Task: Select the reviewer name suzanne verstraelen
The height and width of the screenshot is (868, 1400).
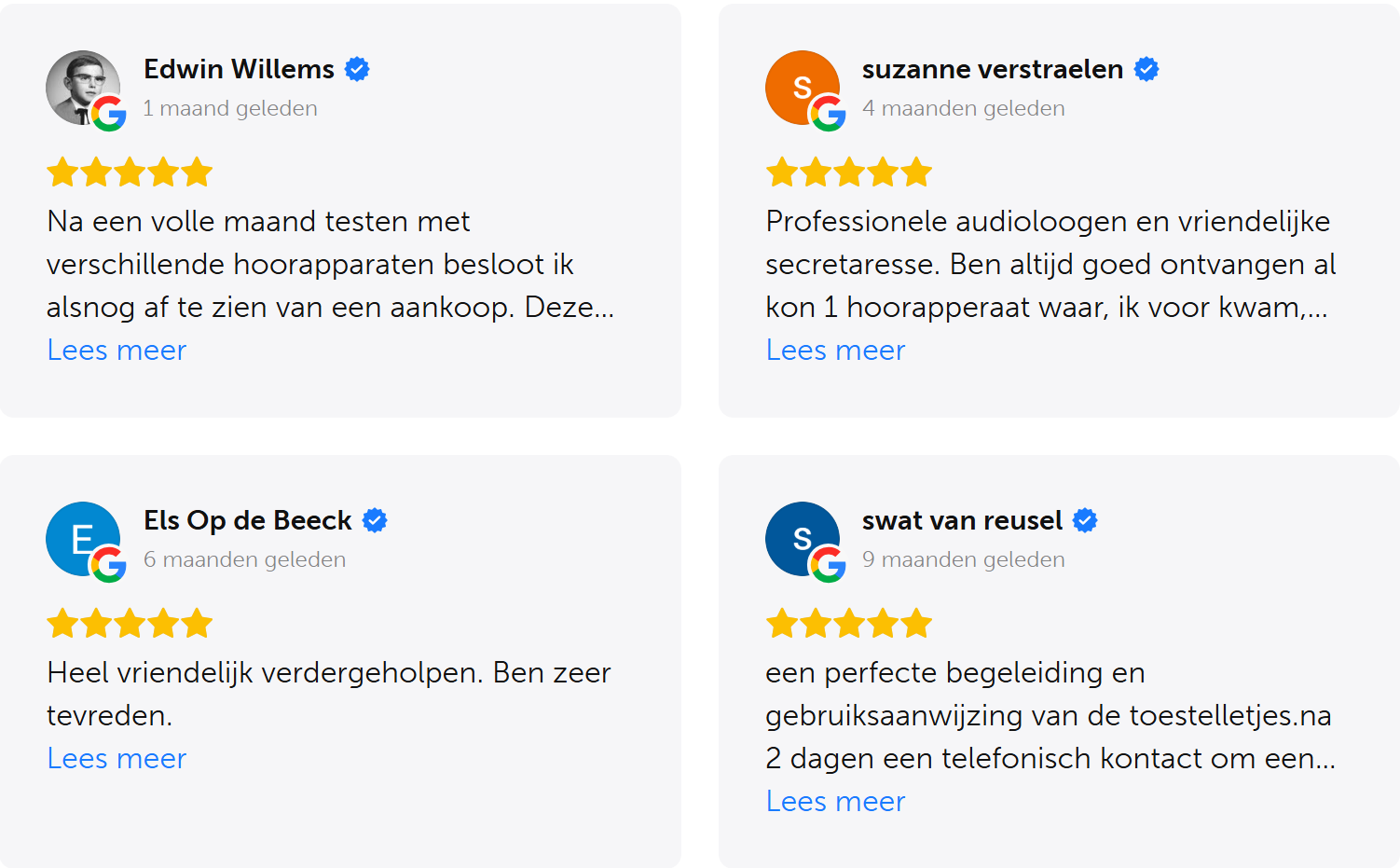Action: [x=991, y=68]
